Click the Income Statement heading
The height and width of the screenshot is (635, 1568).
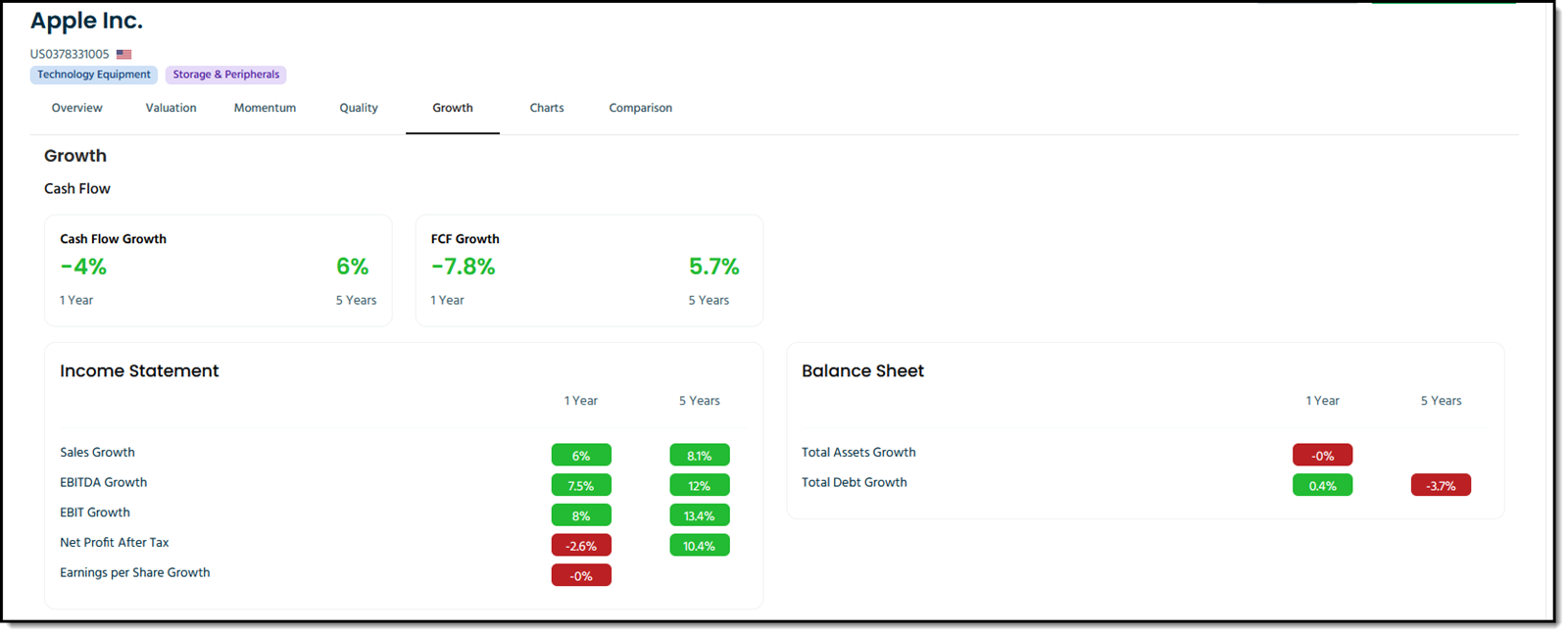pos(139,371)
